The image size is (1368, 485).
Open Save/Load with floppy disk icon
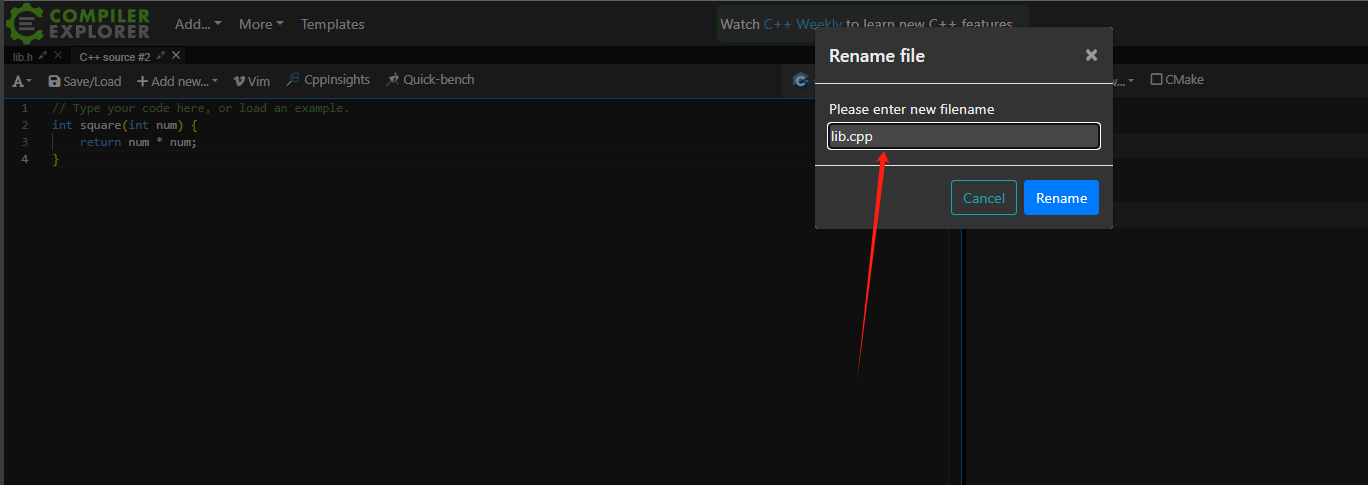click(84, 81)
